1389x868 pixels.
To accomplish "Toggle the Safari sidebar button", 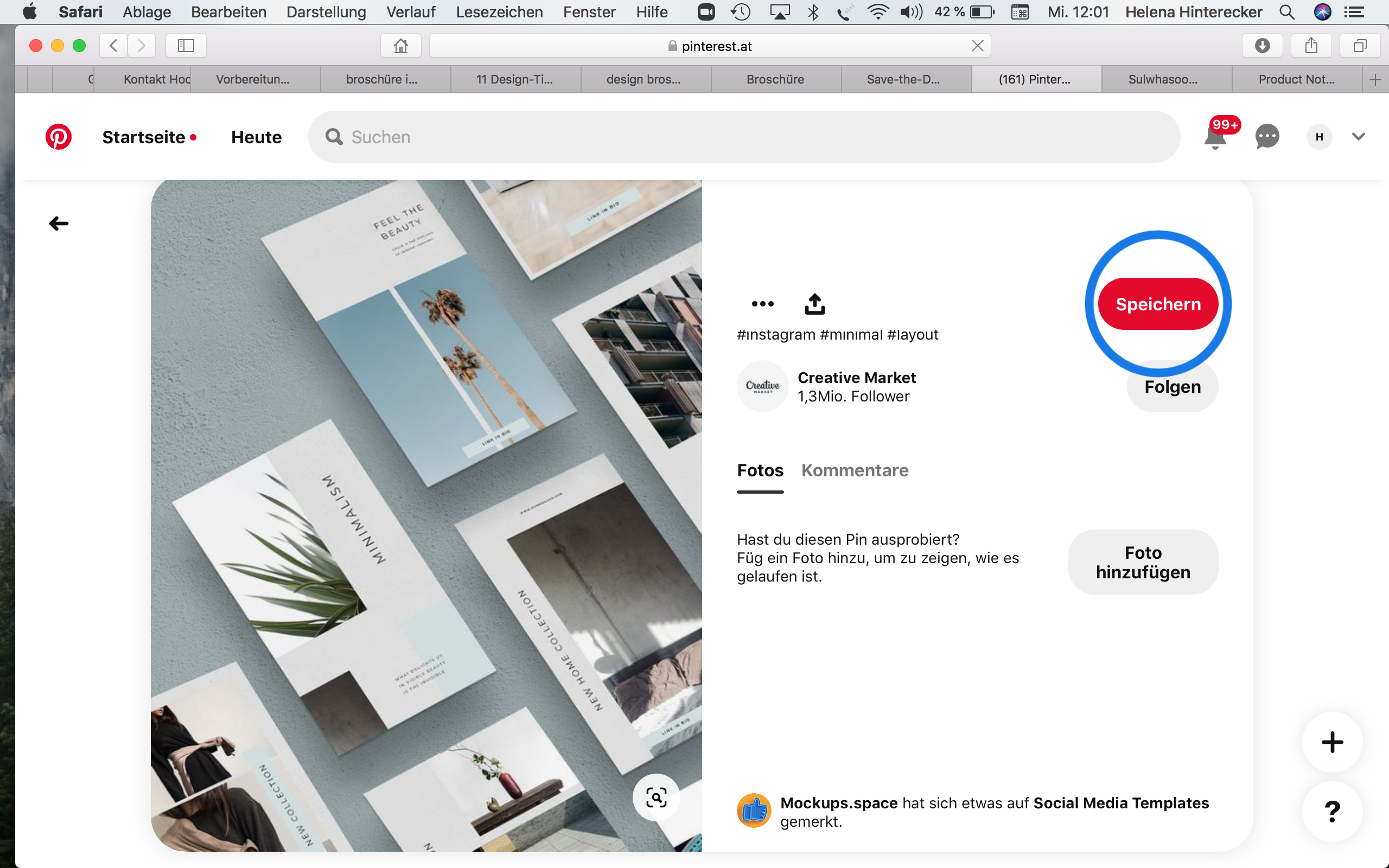I will (x=186, y=46).
